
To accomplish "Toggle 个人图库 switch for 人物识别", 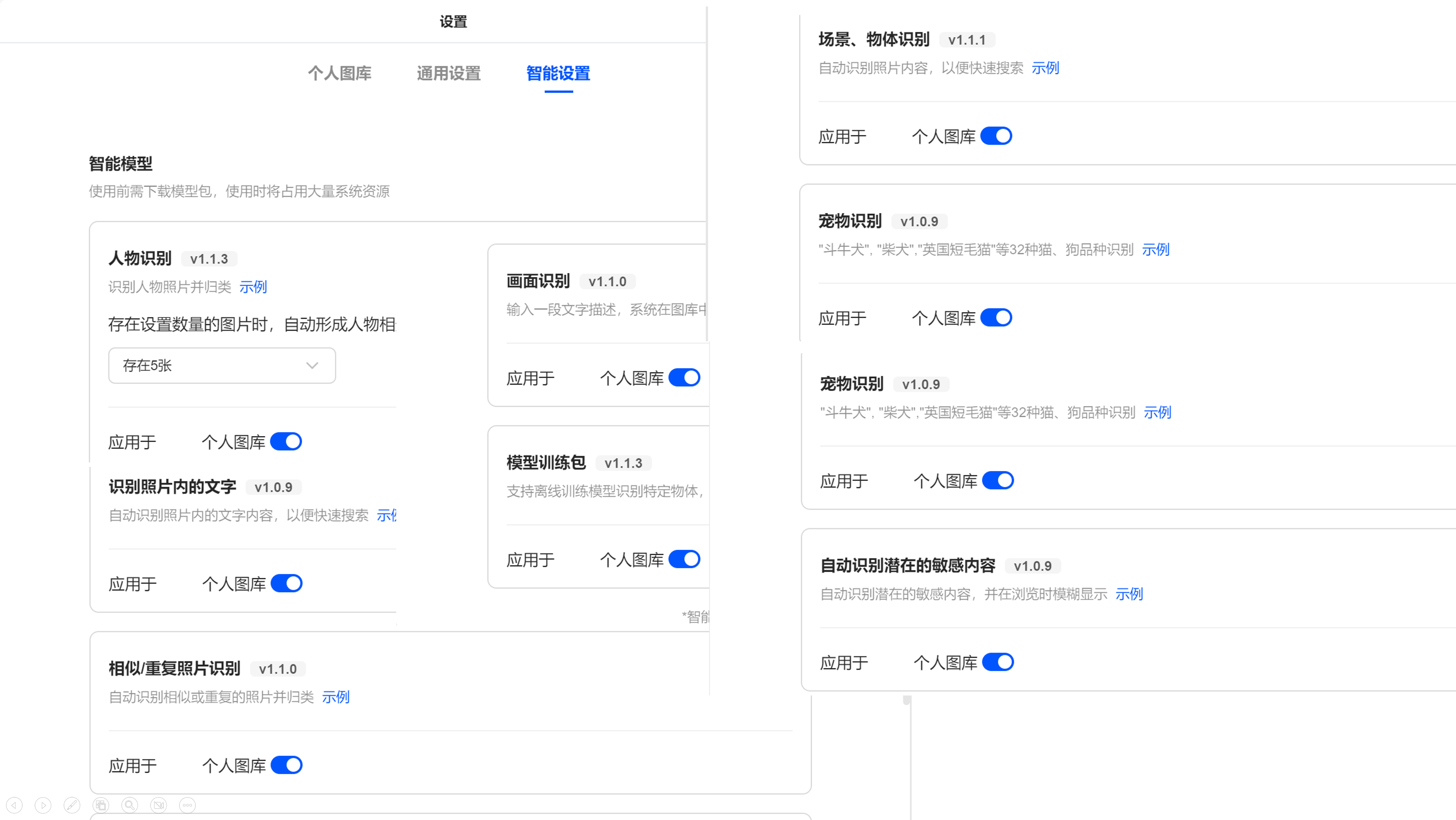I will tap(286, 442).
